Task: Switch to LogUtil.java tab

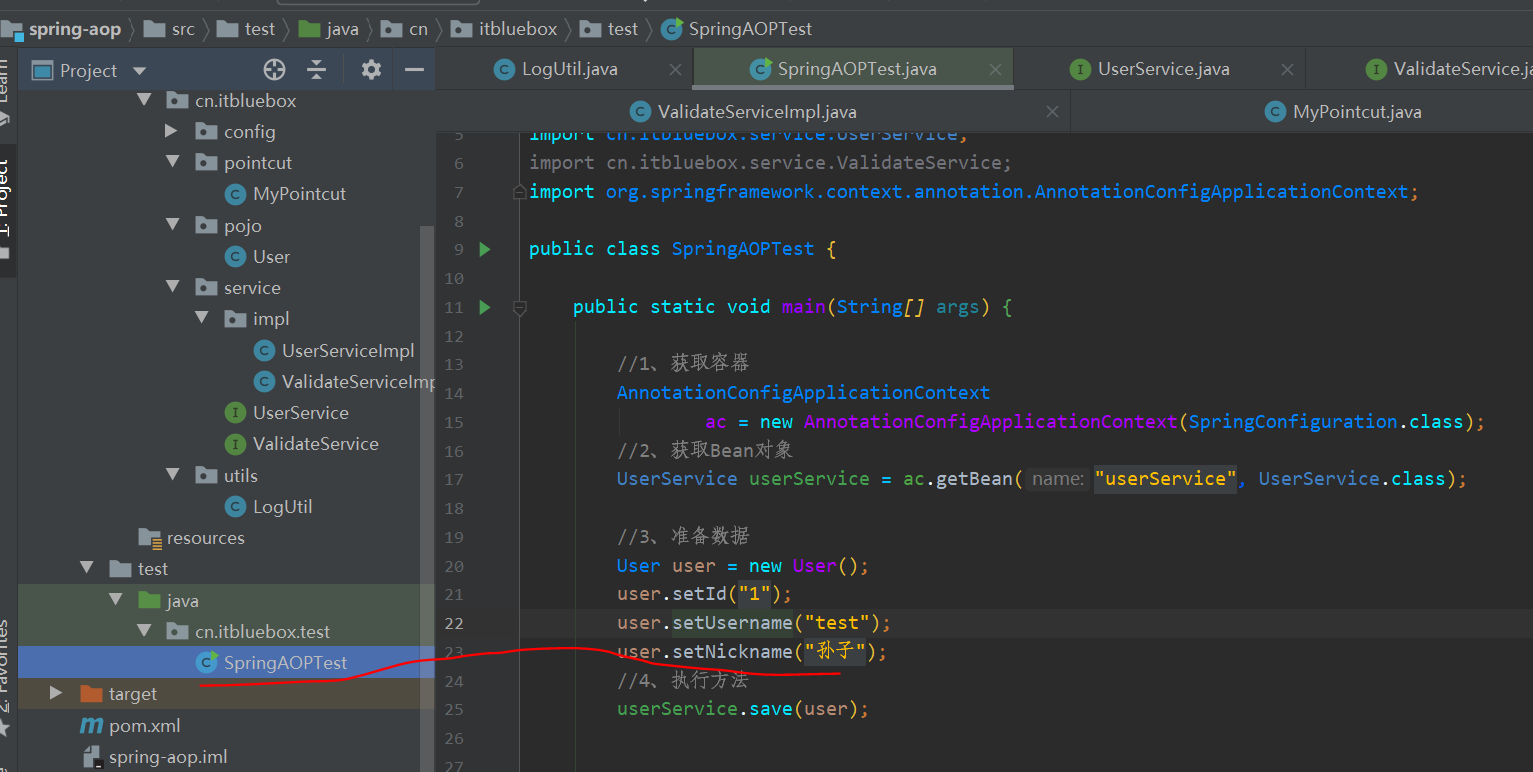Action: pyautogui.click(x=570, y=69)
